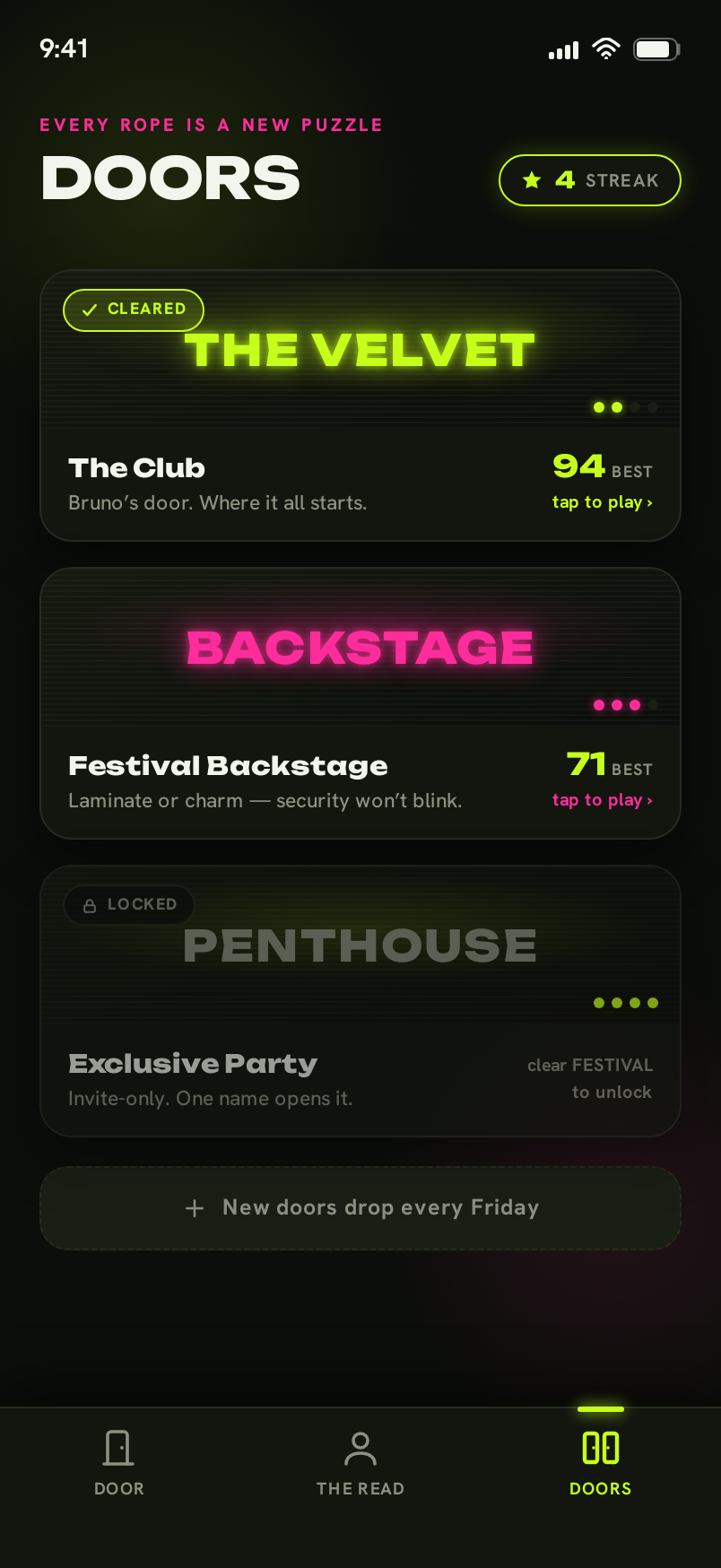Tap the pink Backstage difficulty dots
The image size is (721, 1568).
coord(626,705)
